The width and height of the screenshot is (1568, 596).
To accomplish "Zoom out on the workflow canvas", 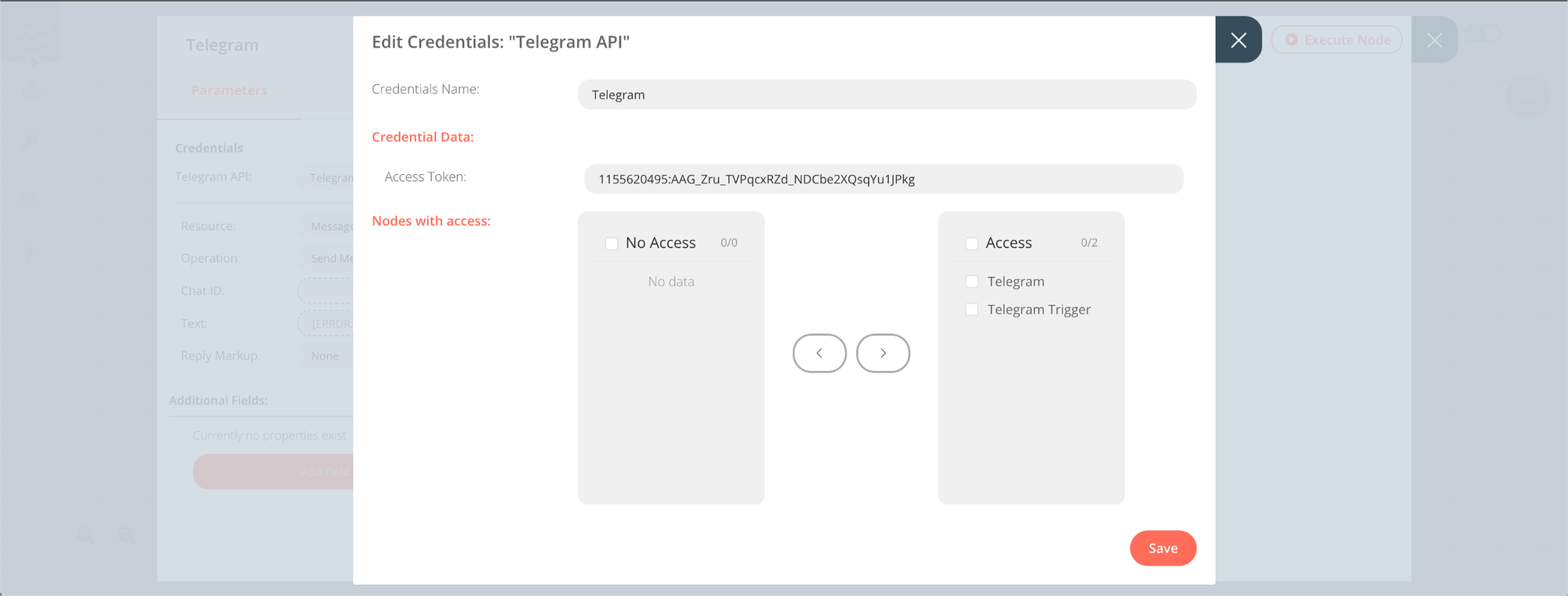I will (126, 536).
